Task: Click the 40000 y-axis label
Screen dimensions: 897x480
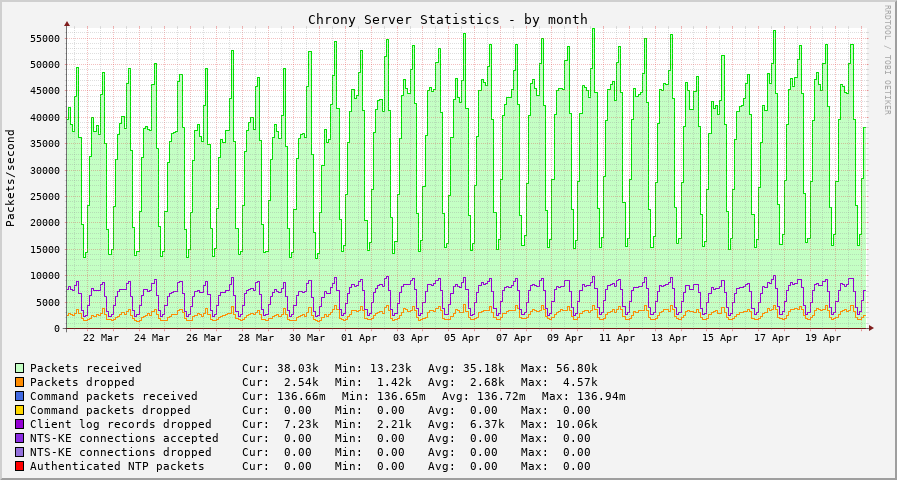Action: point(45,117)
